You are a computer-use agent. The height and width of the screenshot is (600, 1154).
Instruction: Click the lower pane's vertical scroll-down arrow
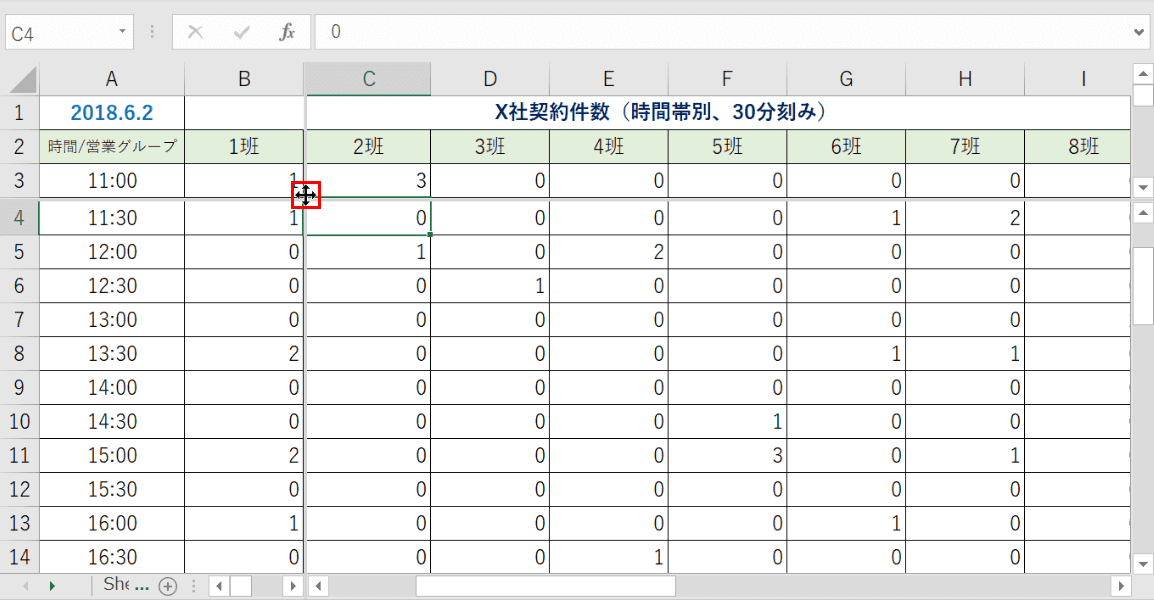click(x=1142, y=565)
